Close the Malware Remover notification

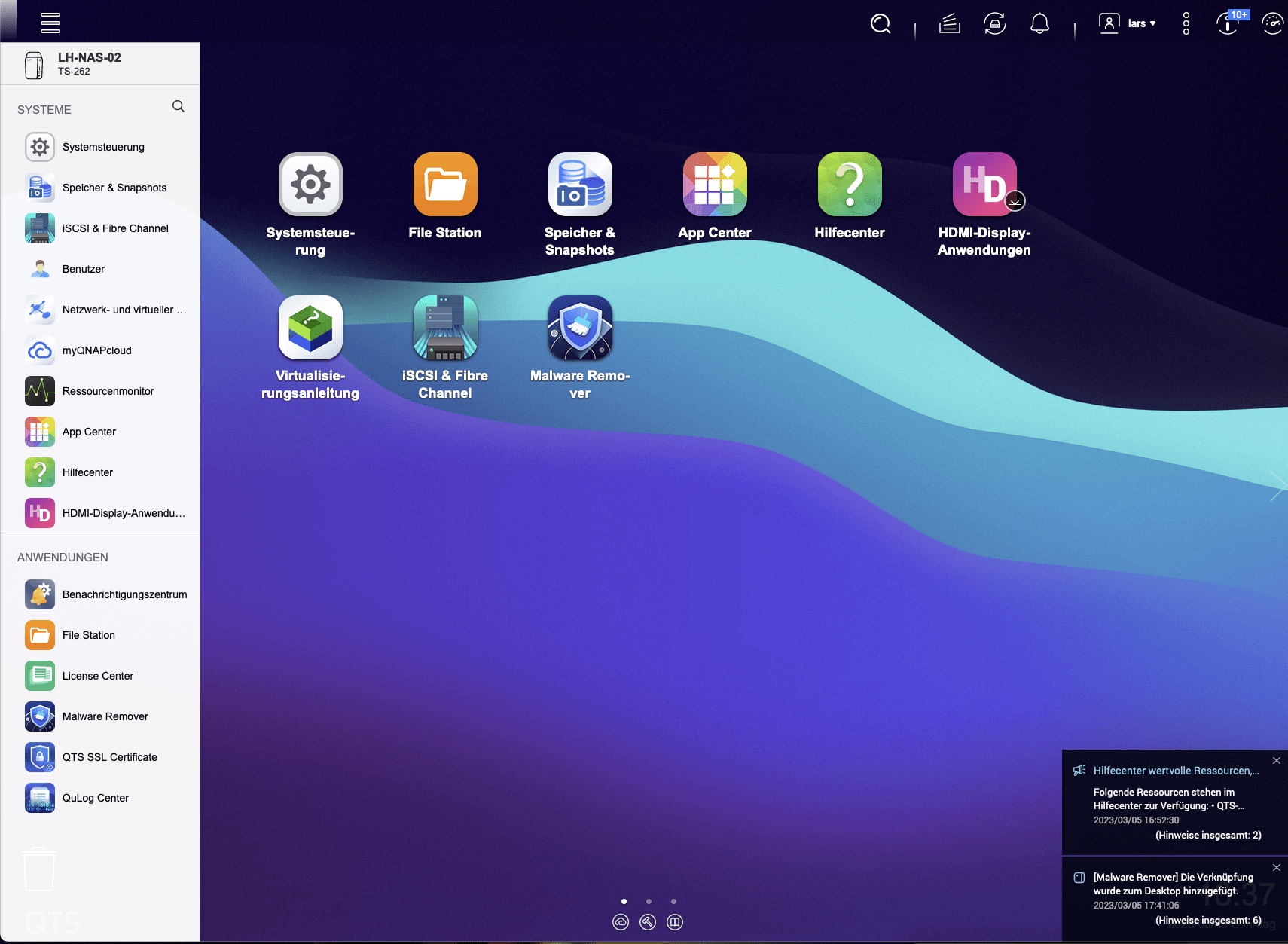[x=1277, y=868]
